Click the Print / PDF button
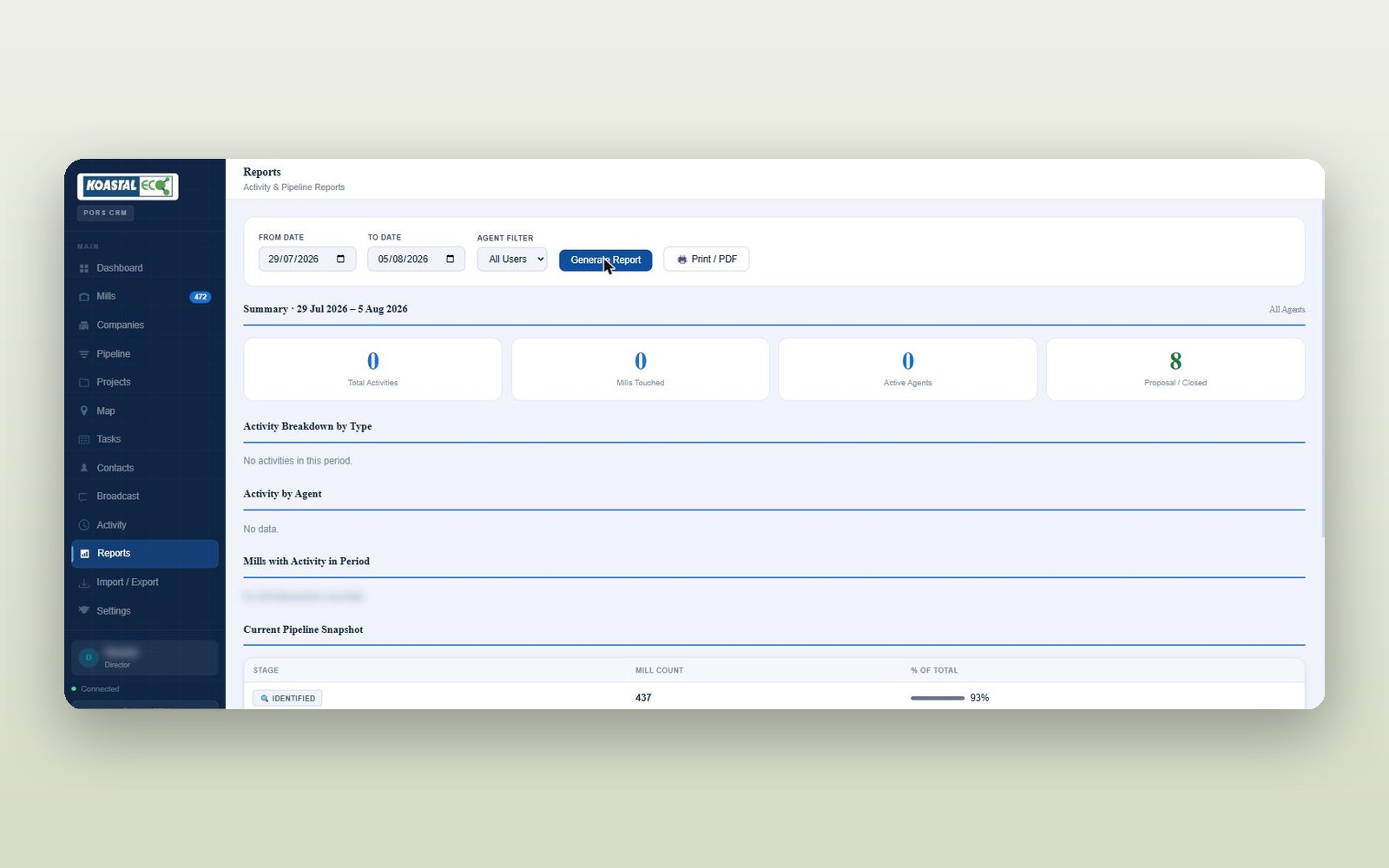The image size is (1389, 868). (707, 260)
